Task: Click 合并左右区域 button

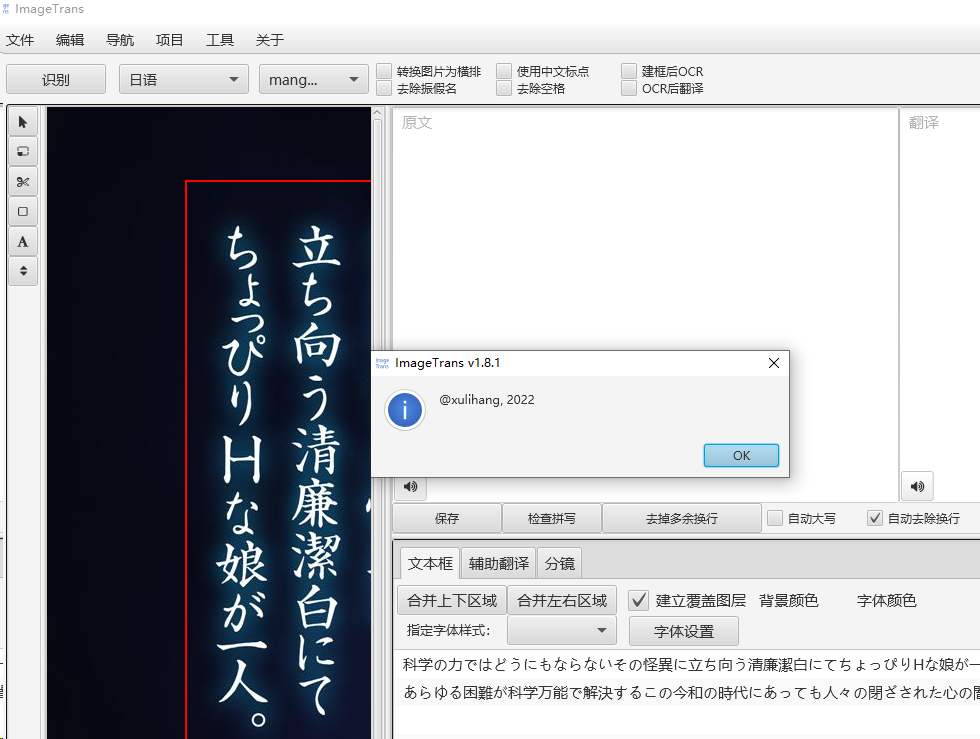Action: pos(562,601)
